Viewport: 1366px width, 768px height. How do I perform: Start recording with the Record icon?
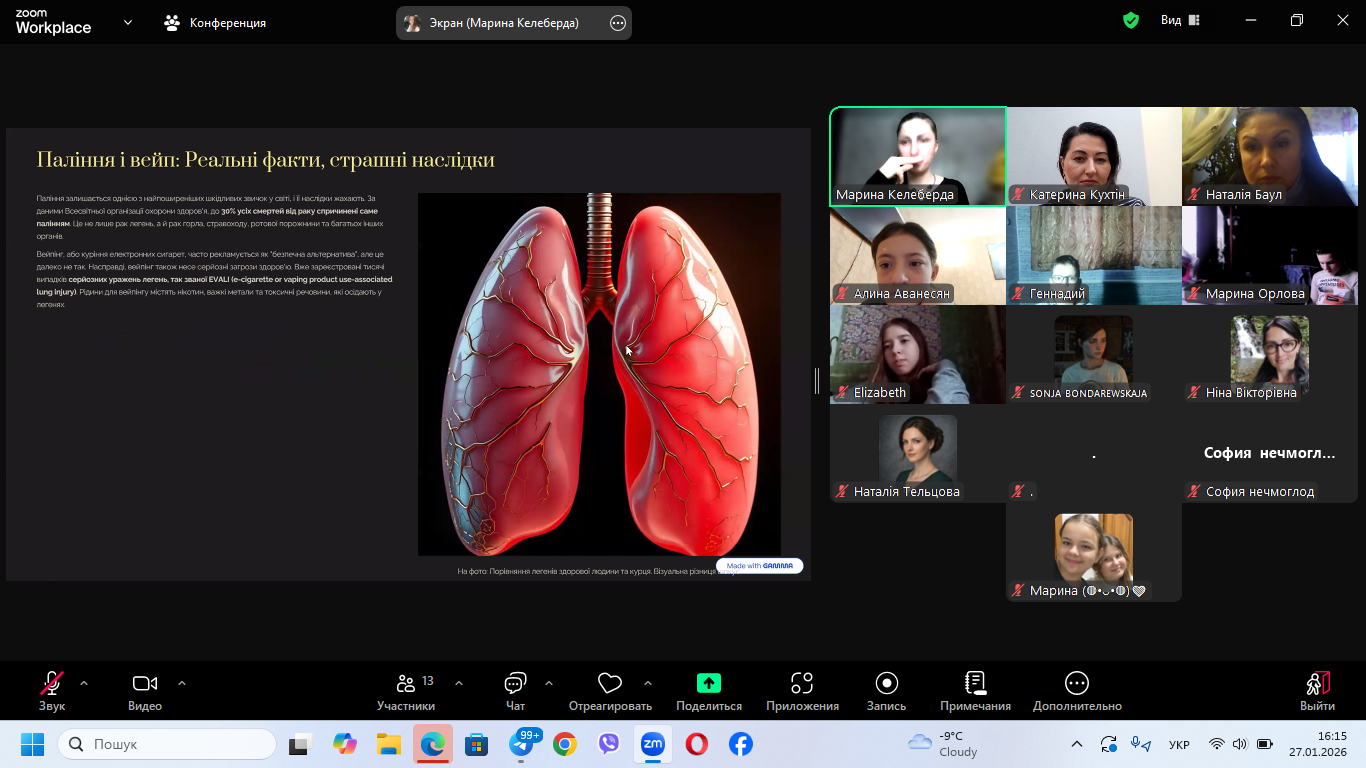click(x=886, y=684)
